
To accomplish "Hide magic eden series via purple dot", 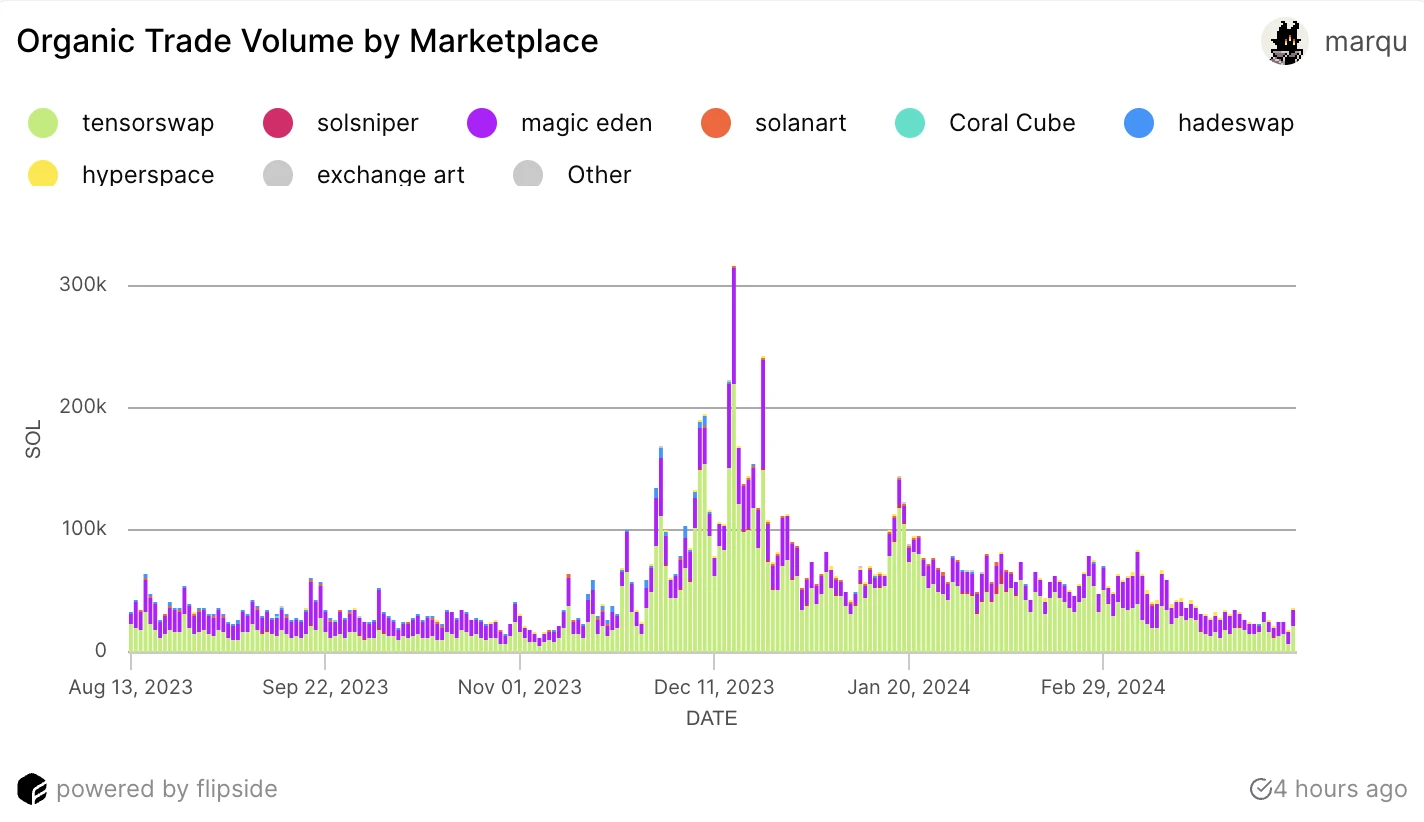I will (x=482, y=123).
